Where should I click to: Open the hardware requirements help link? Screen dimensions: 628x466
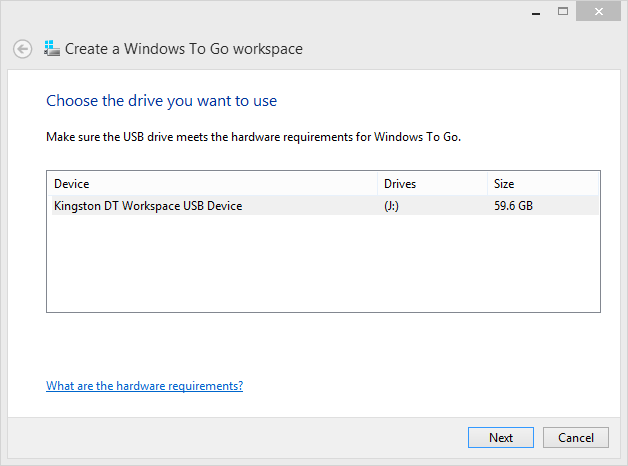coord(144,386)
